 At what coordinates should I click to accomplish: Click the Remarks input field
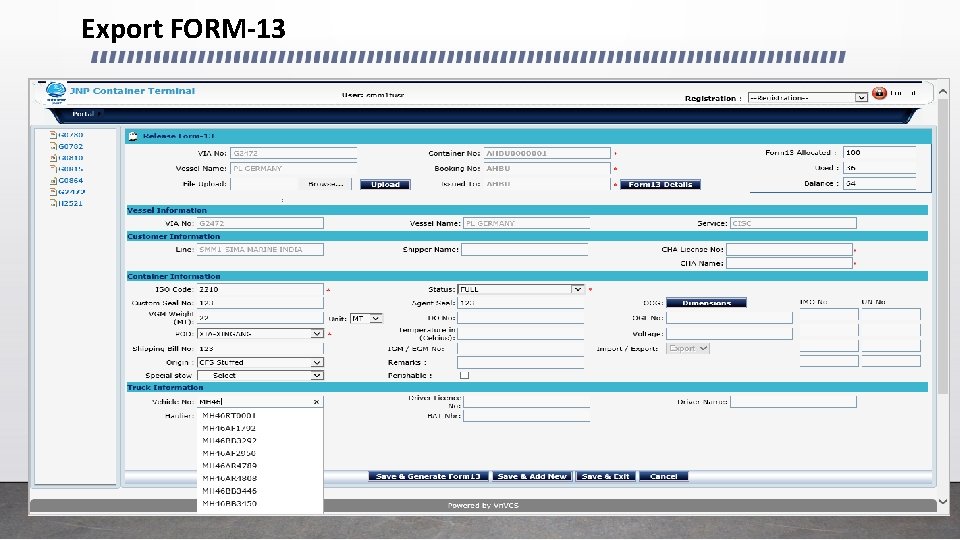click(x=521, y=362)
